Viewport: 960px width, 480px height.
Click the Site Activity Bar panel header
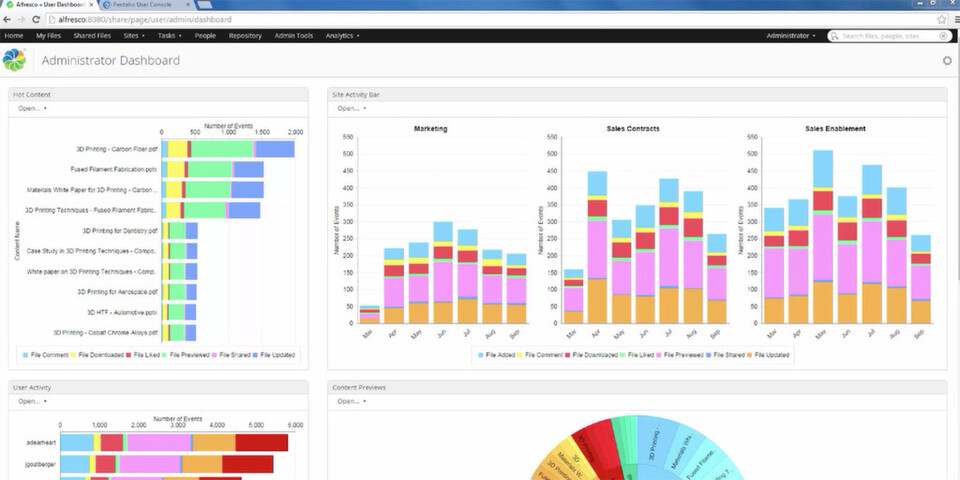pos(637,95)
